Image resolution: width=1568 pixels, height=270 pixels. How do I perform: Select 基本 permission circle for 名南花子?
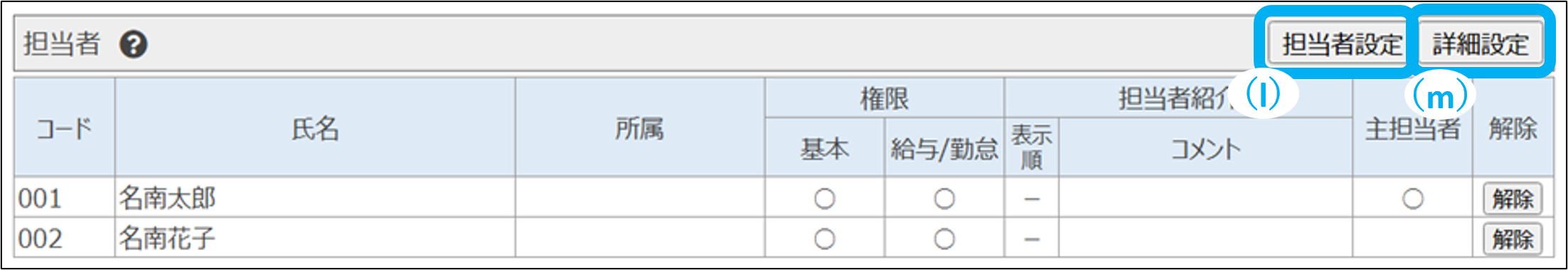824,239
